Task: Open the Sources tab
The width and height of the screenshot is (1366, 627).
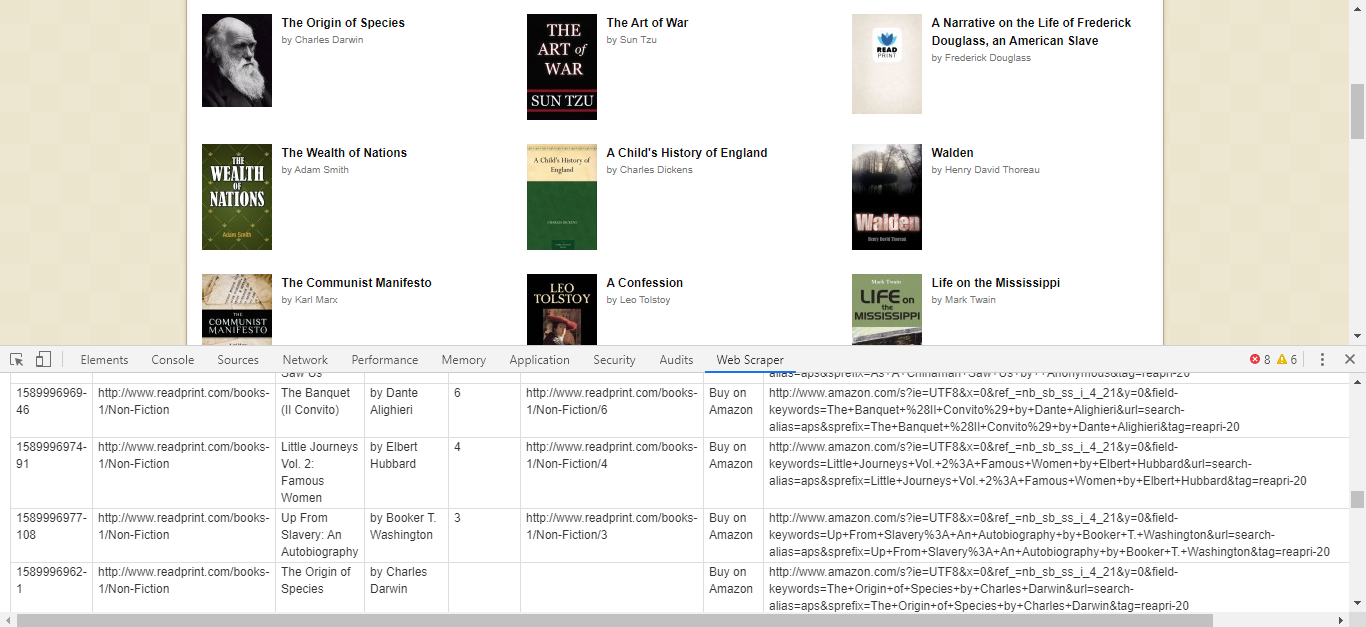Action: click(238, 360)
